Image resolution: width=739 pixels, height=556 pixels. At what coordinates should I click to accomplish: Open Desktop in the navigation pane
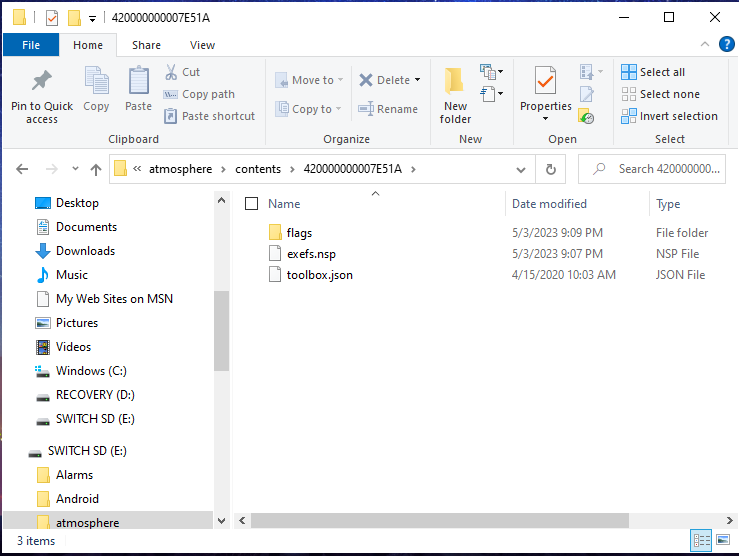coord(77,203)
